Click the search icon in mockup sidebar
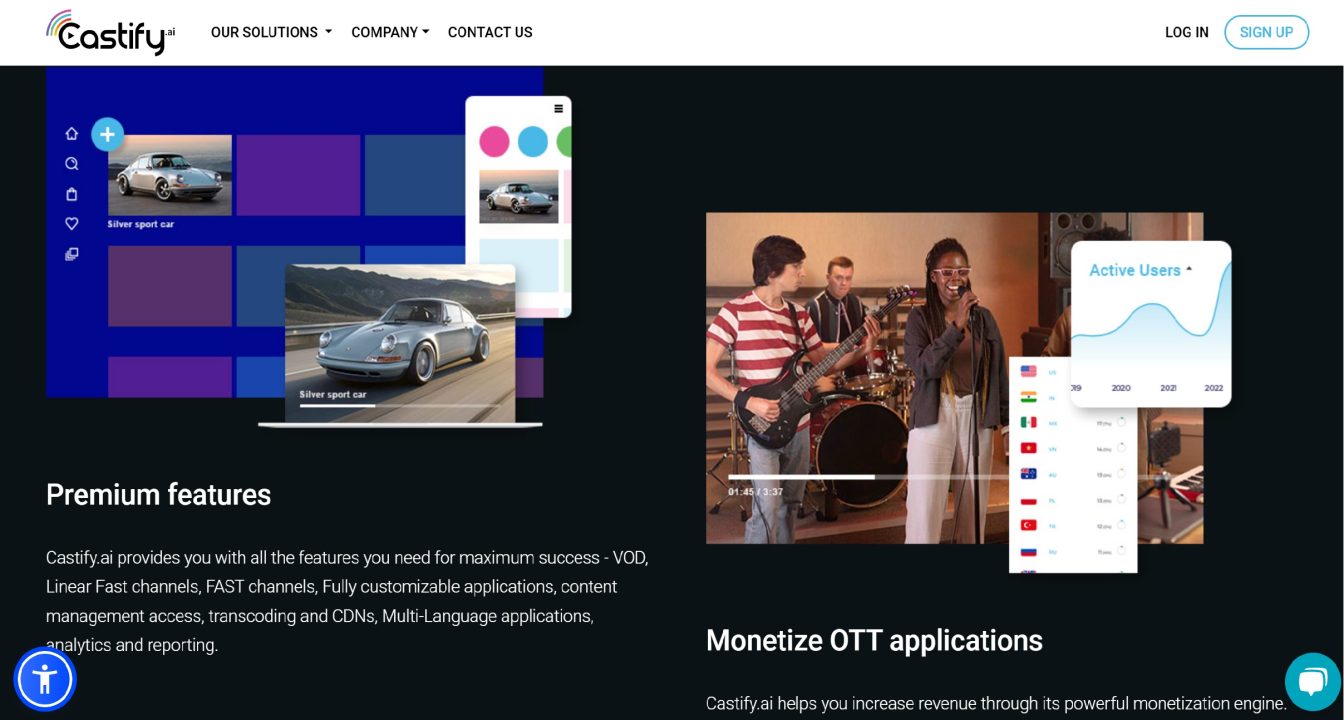This screenshot has width=1344, height=720. pyautogui.click(x=72, y=164)
